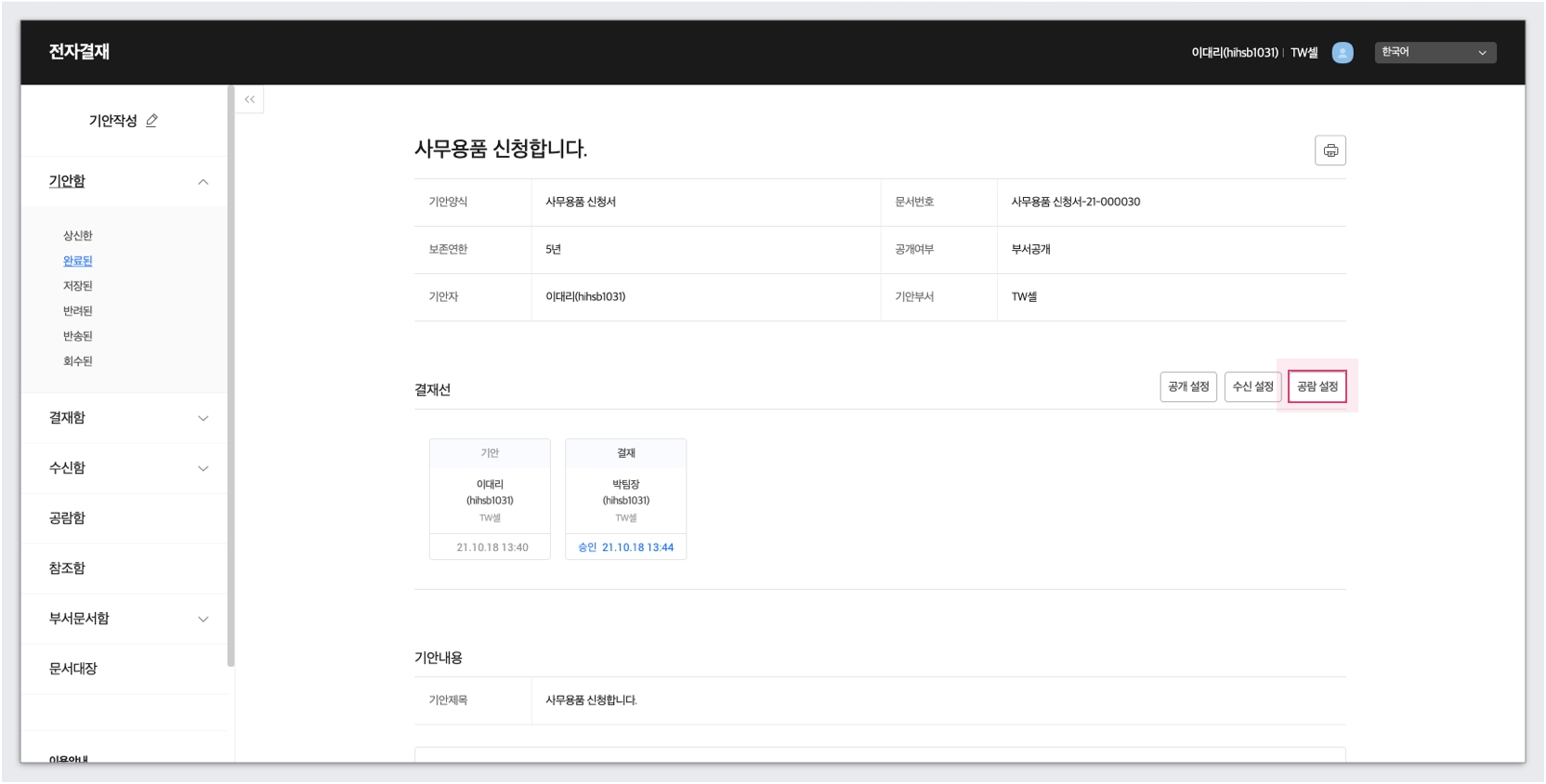
Task: Select 반려된 in the sidebar
Action: [x=78, y=311]
